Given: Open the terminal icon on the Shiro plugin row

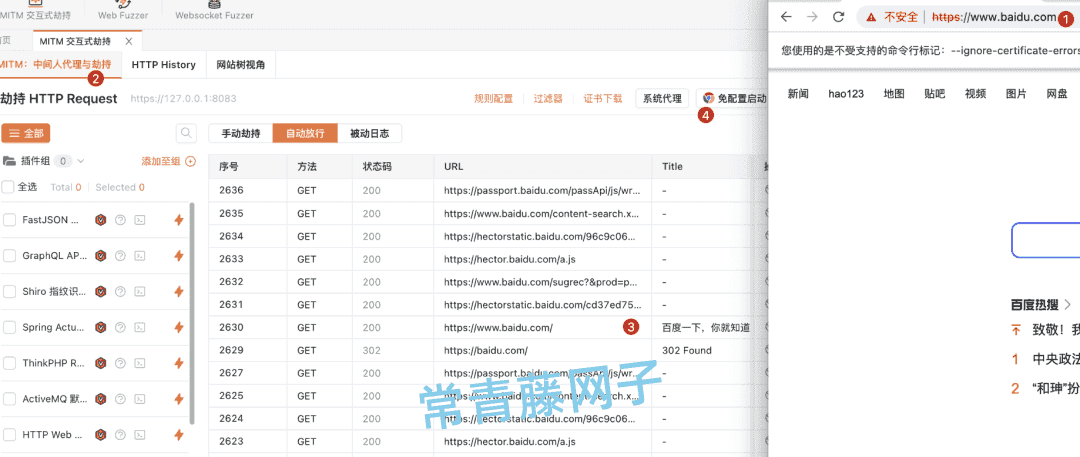Looking at the screenshot, I should [x=139, y=292].
